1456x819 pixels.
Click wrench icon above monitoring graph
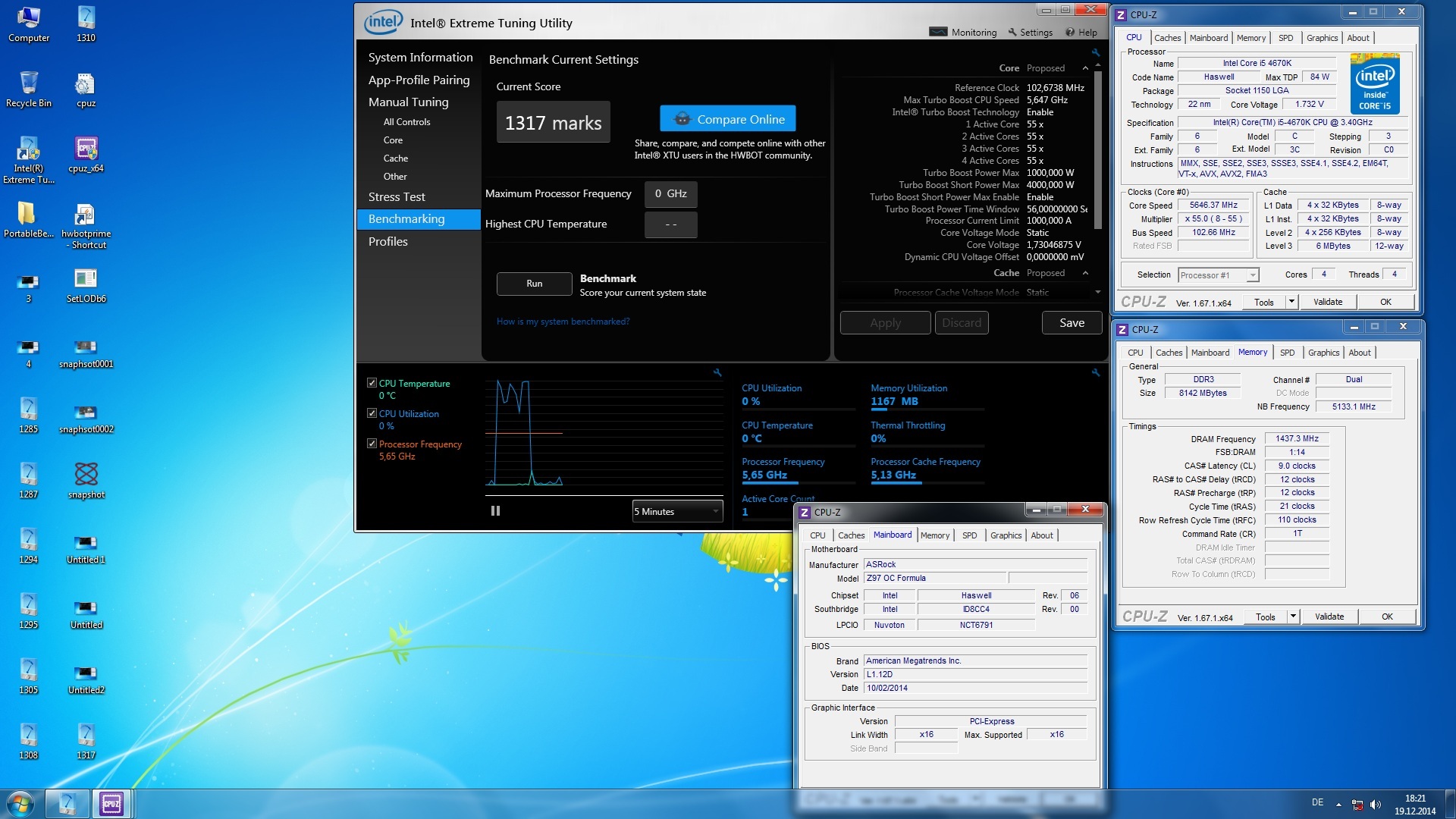point(717,372)
